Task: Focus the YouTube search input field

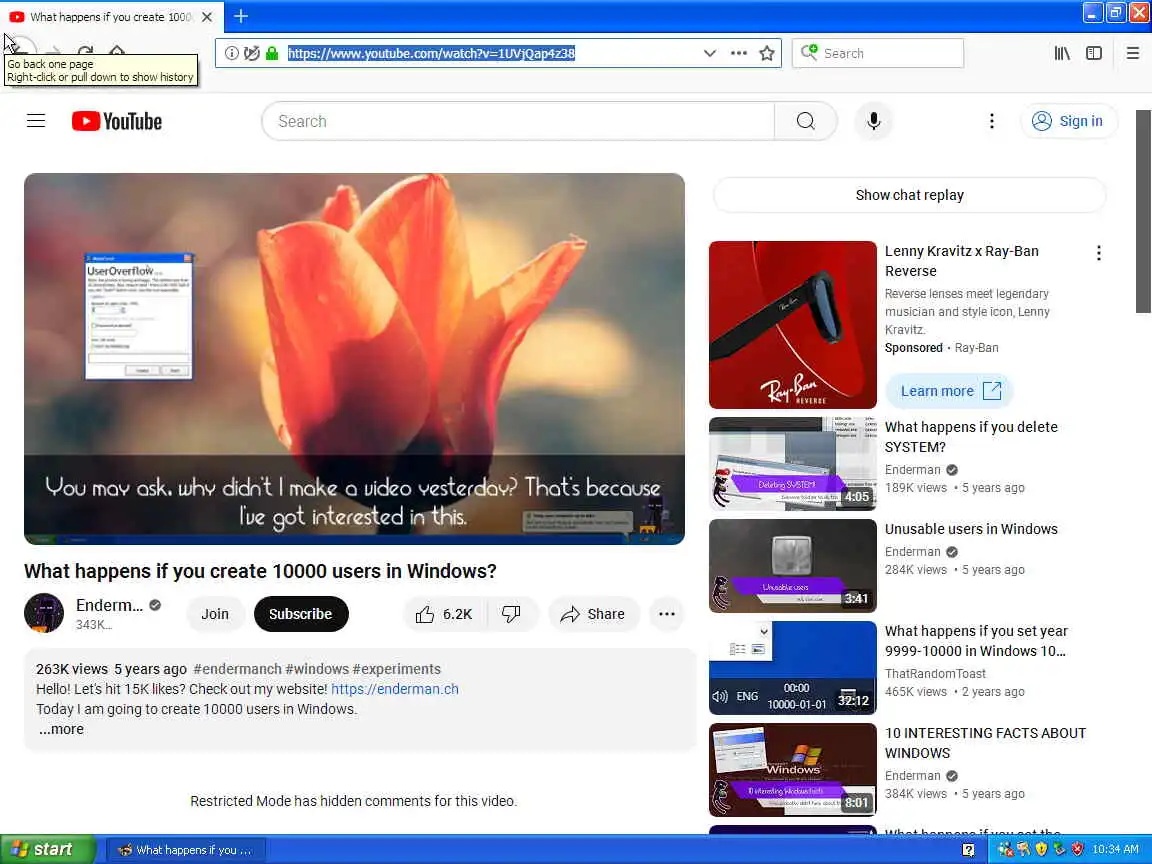Action: tap(518, 121)
